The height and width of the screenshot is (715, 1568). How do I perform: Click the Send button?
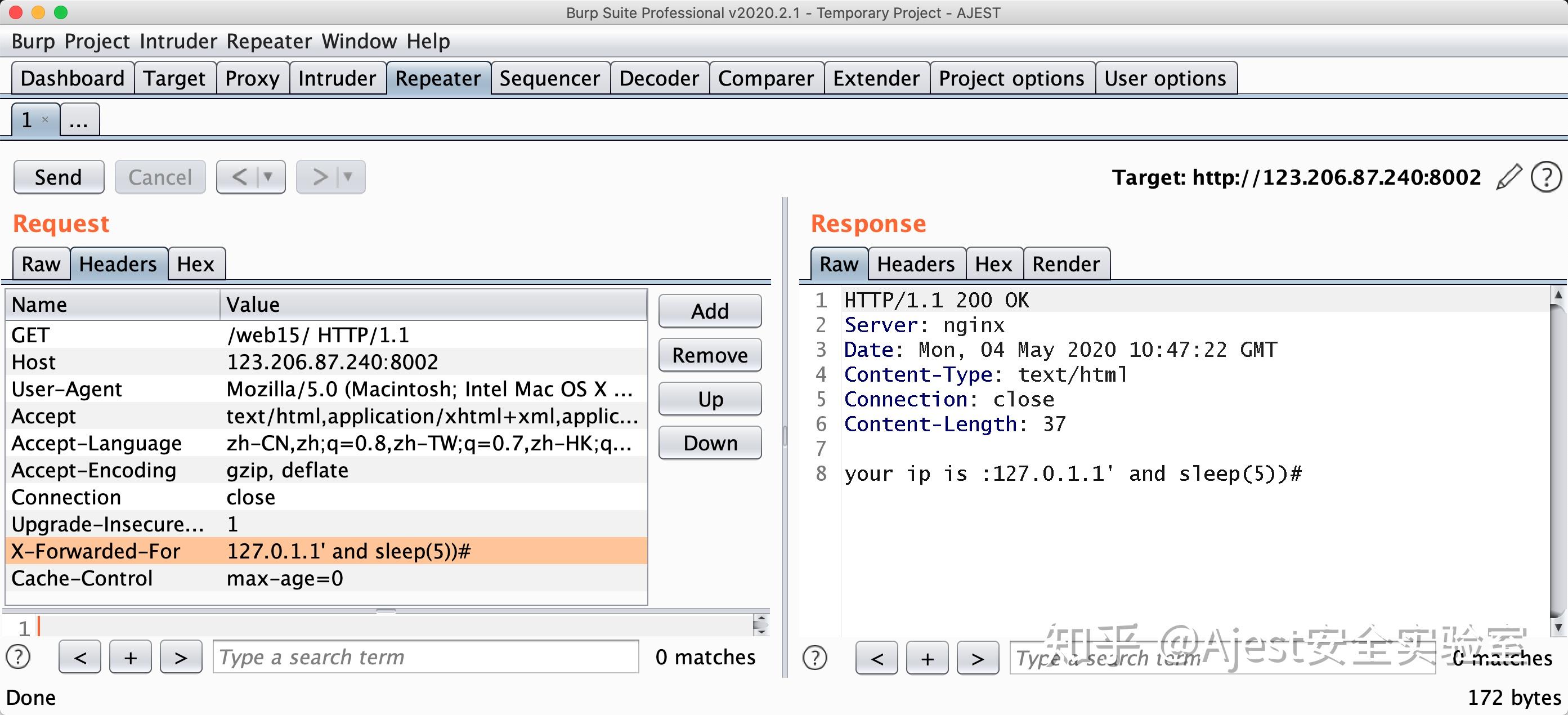[x=59, y=177]
